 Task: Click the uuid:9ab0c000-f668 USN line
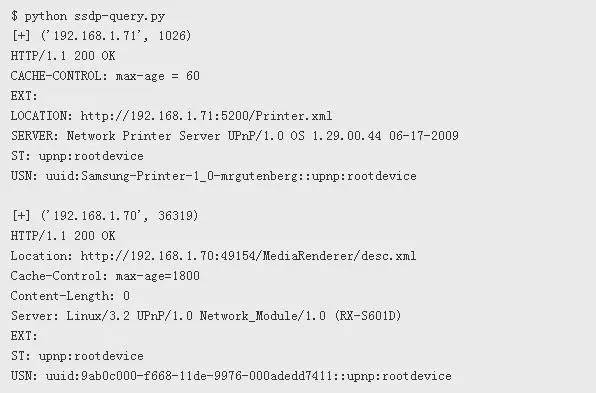pos(231,376)
